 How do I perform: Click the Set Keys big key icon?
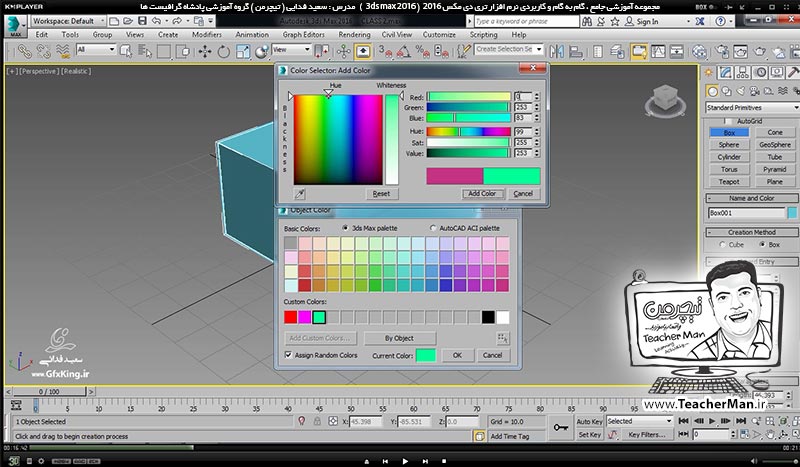[x=561, y=428]
